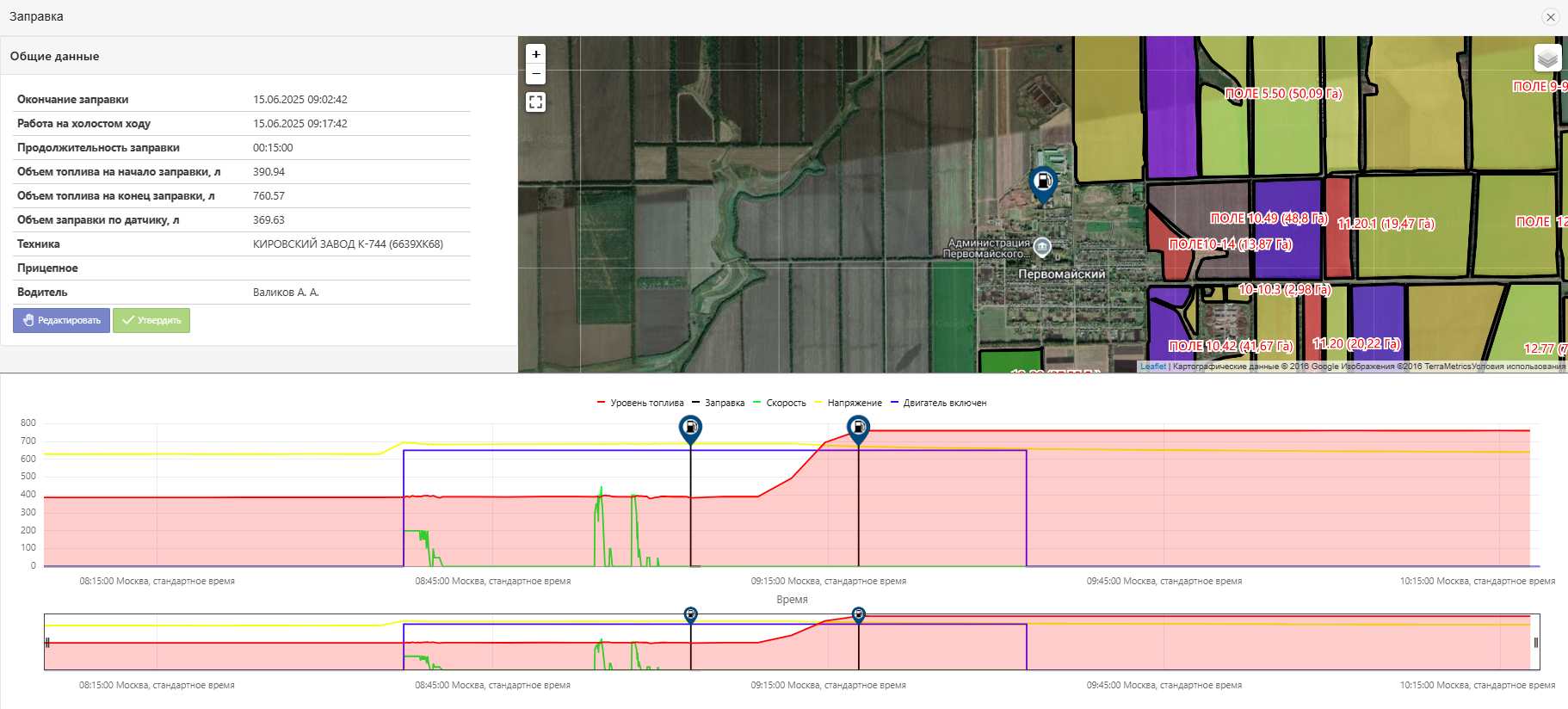1568x709 pixels.
Task: Click second fuel pin in overview chart
Action: (x=858, y=614)
